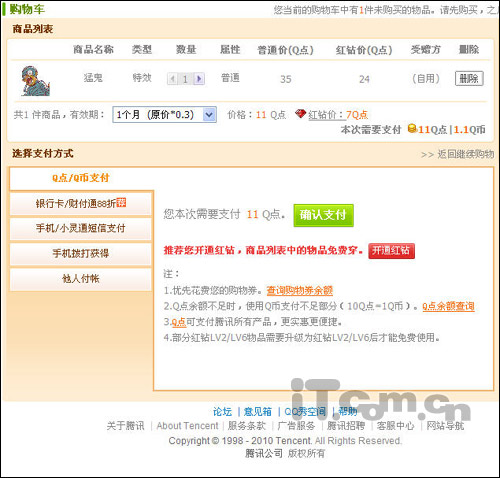This screenshot has height=478, width=500.
Task: Select the 手机/小灵通短信支付 tab
Action: point(81,228)
